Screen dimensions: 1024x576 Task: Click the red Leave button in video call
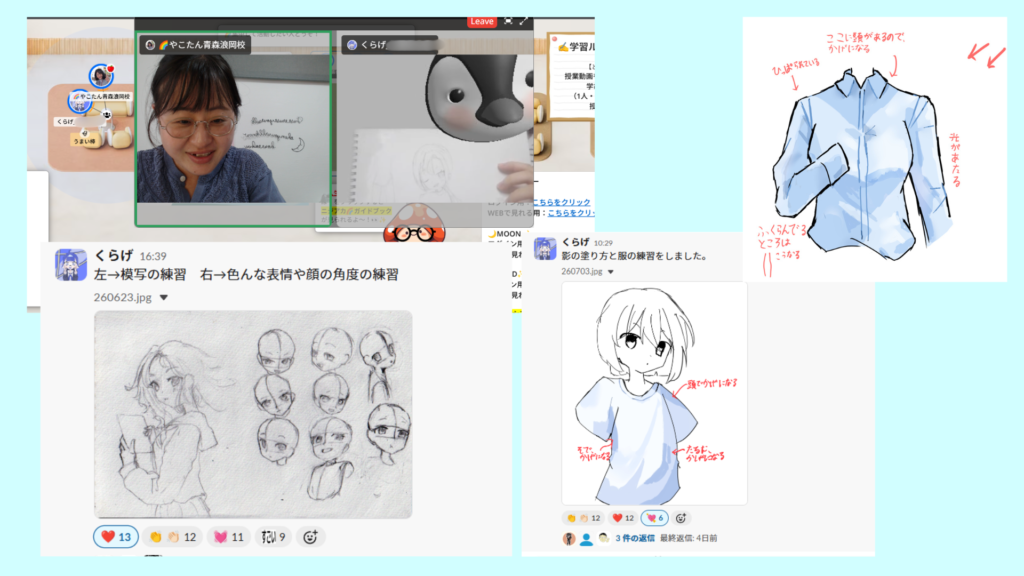482,22
